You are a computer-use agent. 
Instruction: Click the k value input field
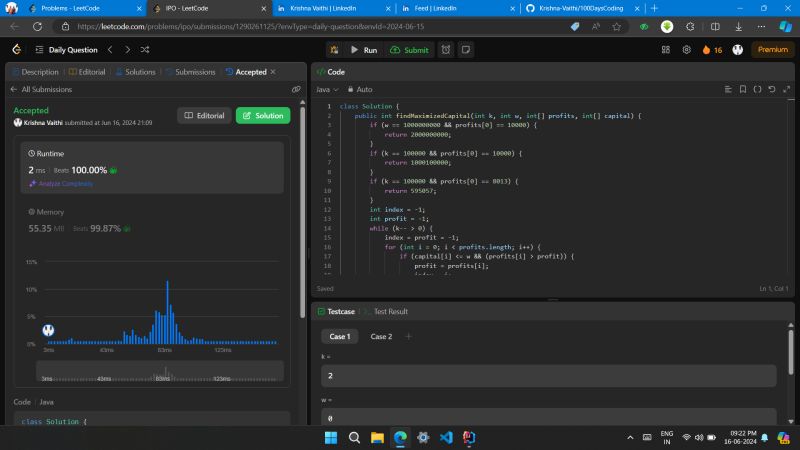tap(548, 375)
